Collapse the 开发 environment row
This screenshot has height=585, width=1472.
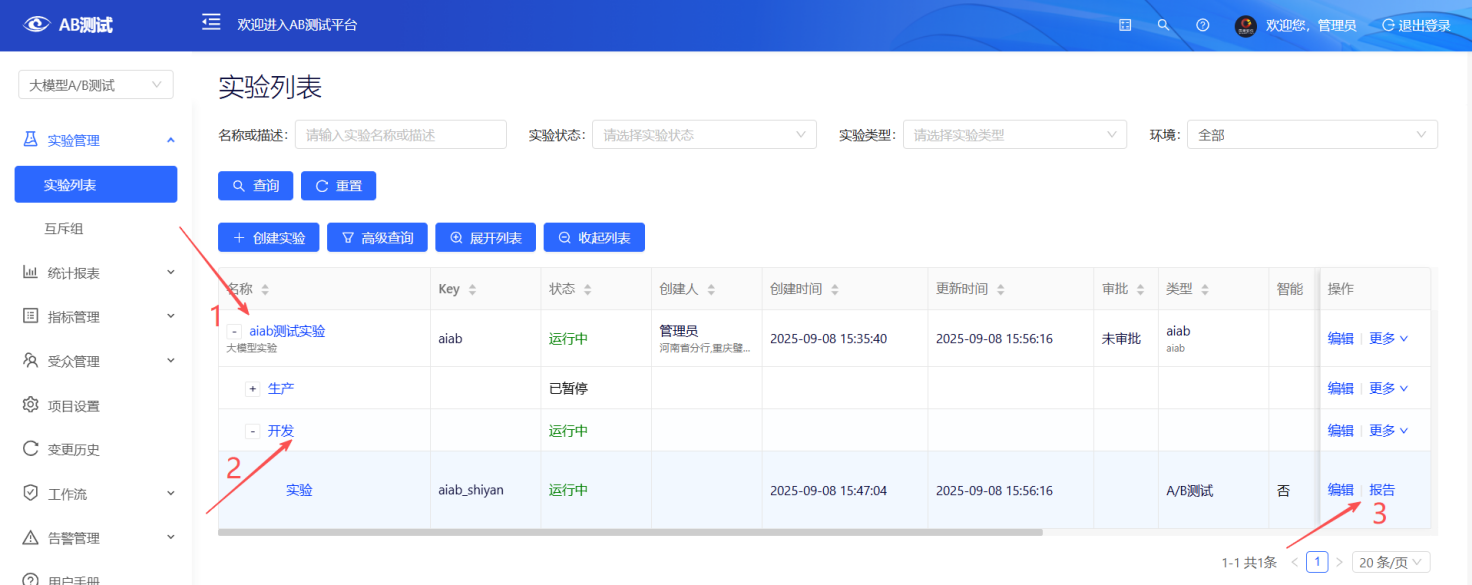(253, 431)
